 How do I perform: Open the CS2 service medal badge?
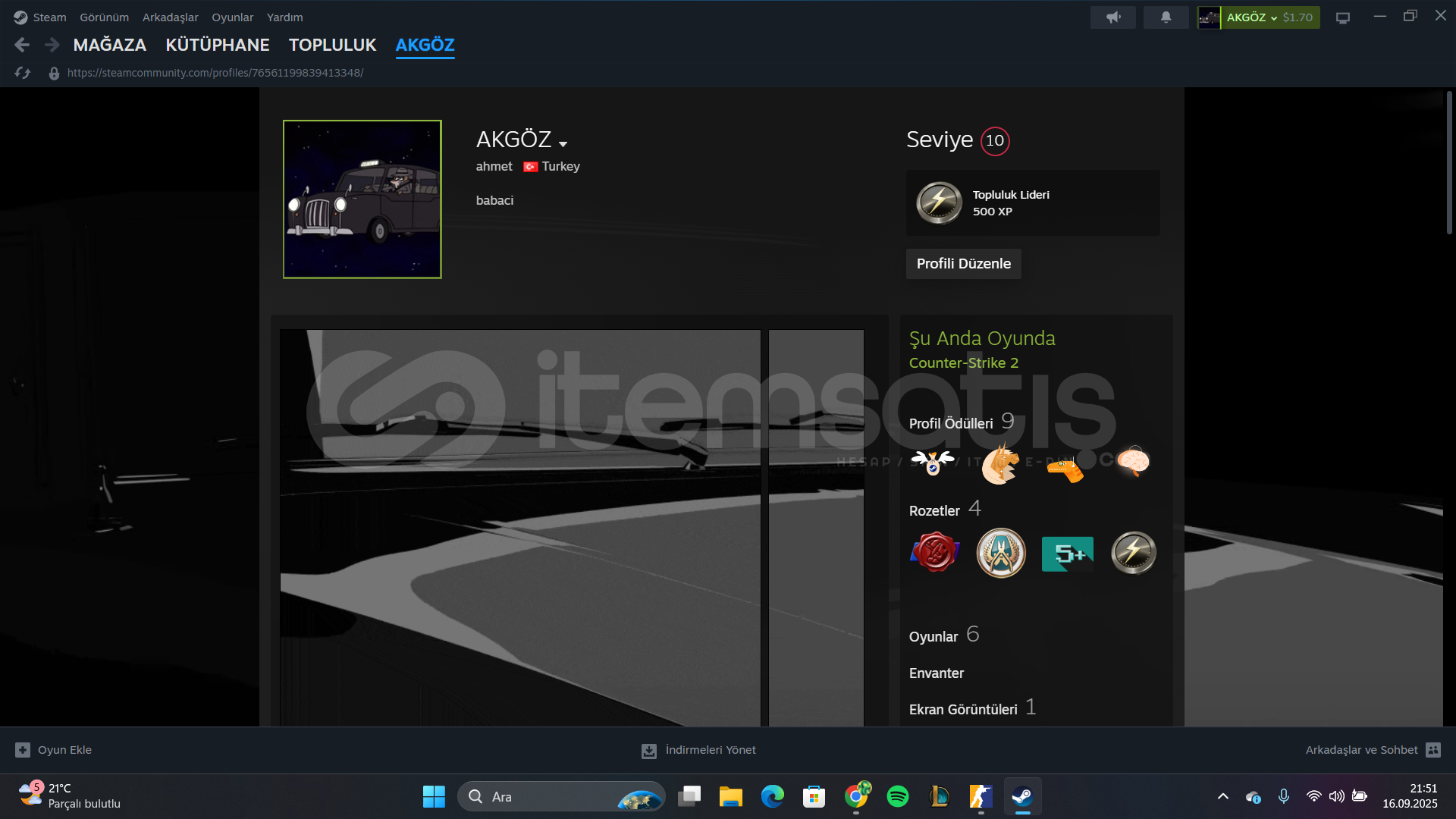coord(1001,553)
